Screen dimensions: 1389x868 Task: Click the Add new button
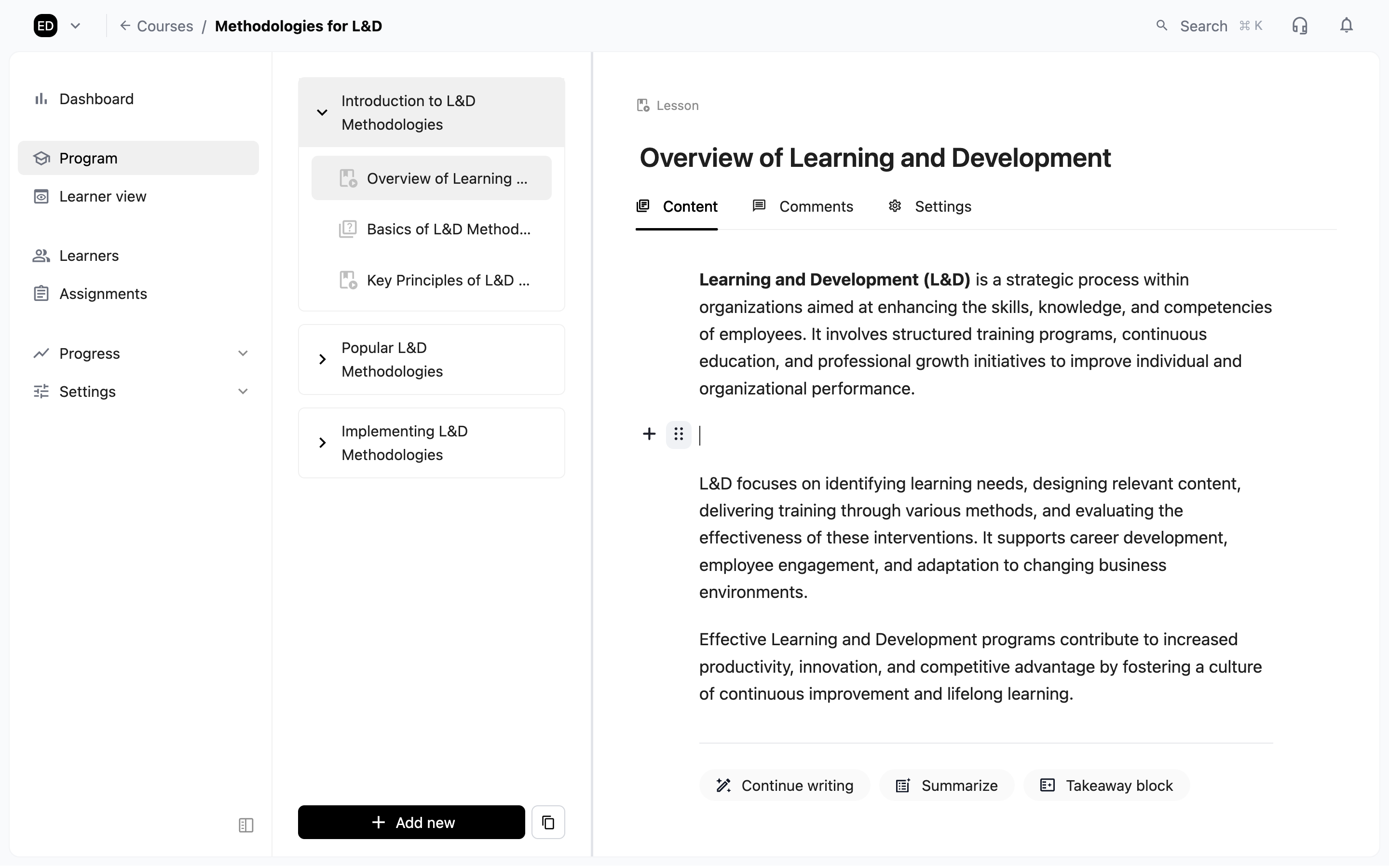(x=410, y=822)
